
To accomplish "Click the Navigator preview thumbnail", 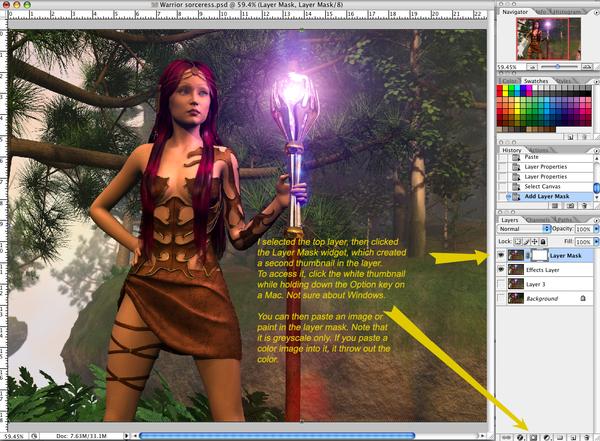I will 548,39.
